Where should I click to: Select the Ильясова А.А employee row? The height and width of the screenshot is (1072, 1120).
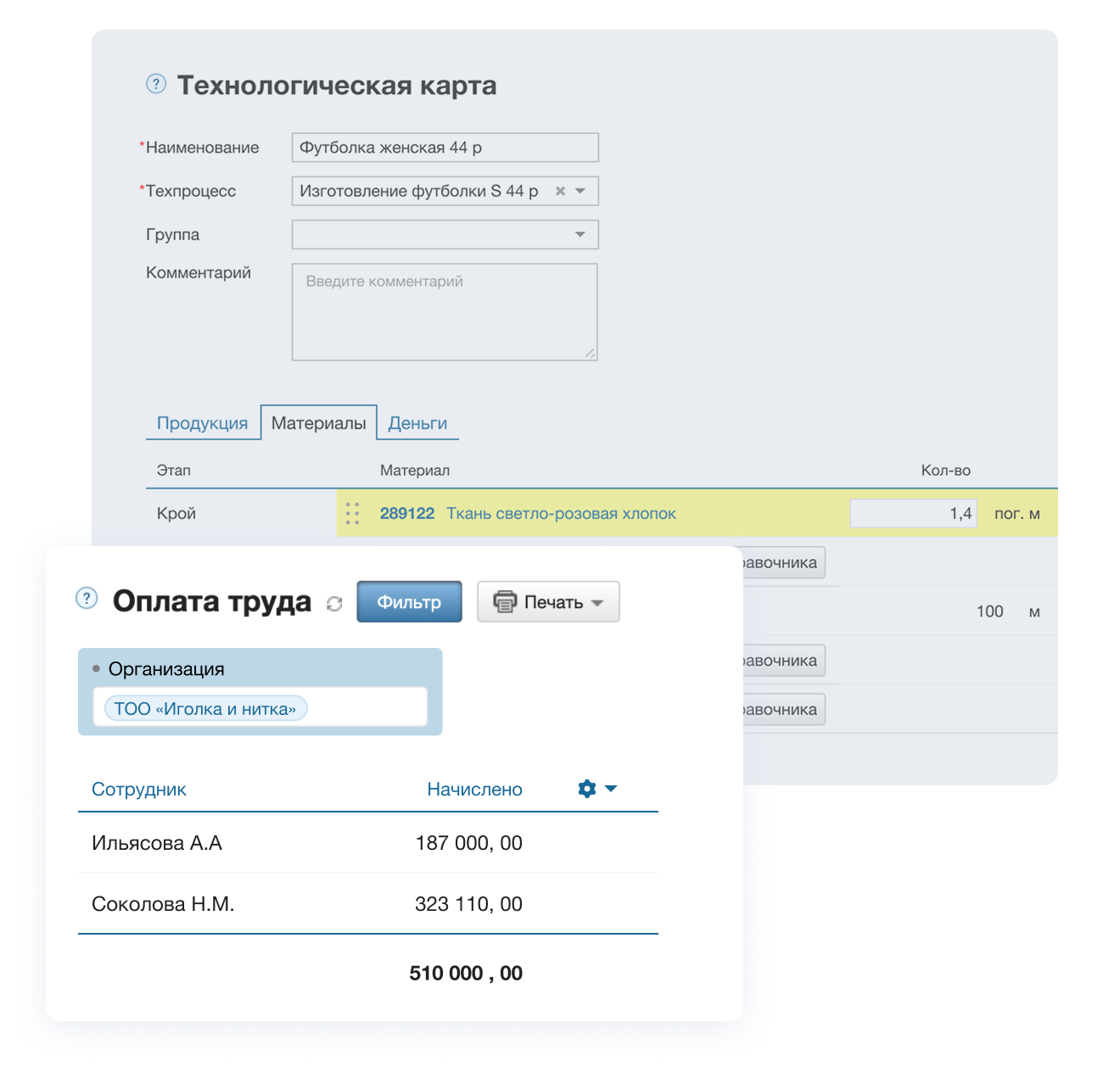click(368, 843)
